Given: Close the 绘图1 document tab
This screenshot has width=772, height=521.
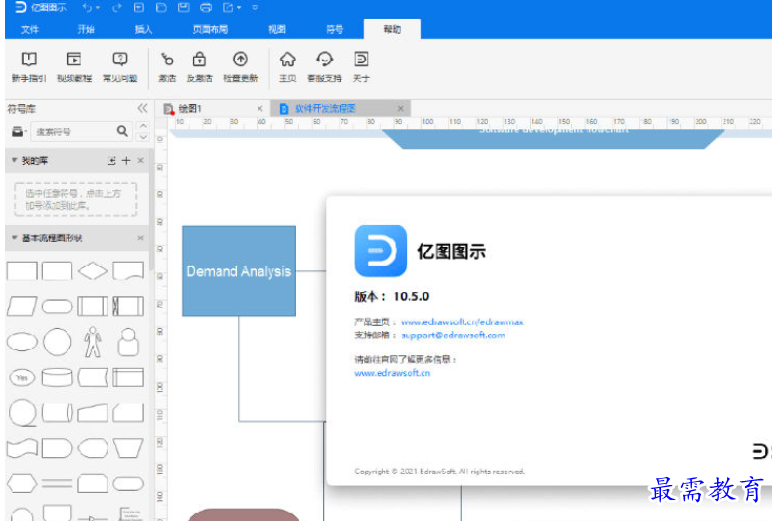Looking at the screenshot, I should pos(260,108).
